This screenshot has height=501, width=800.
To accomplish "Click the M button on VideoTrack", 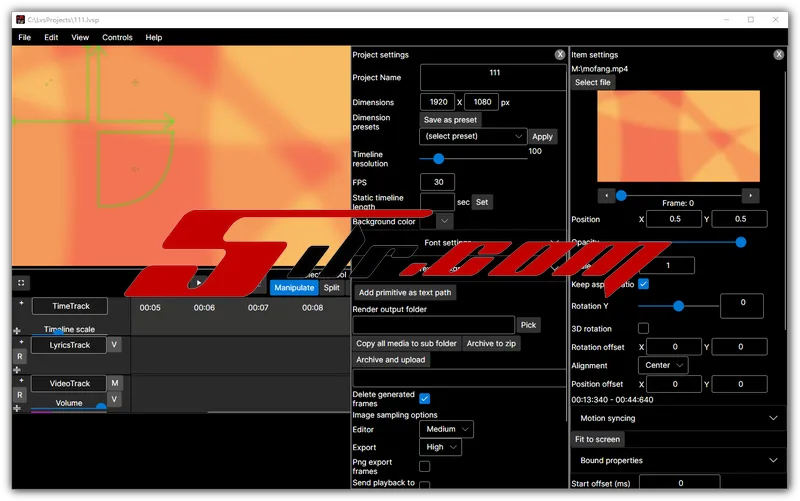I will (115, 383).
